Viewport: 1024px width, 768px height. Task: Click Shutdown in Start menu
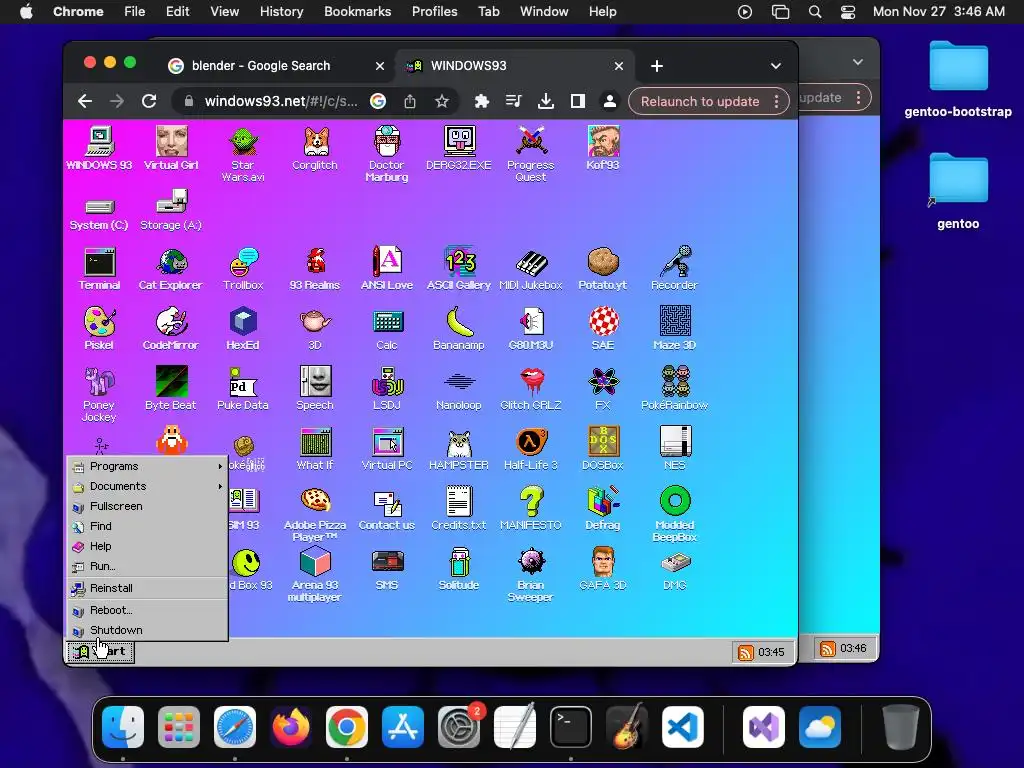[x=148, y=630]
